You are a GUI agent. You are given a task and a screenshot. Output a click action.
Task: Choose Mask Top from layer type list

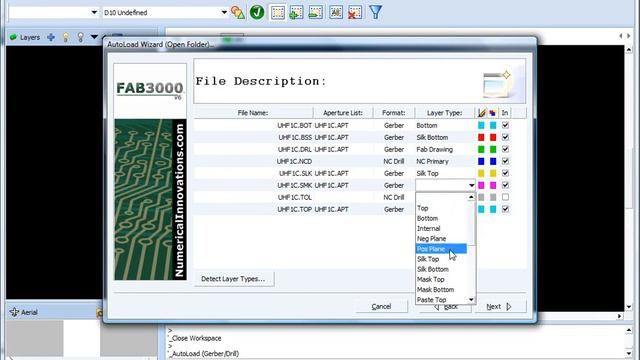[x=431, y=280]
